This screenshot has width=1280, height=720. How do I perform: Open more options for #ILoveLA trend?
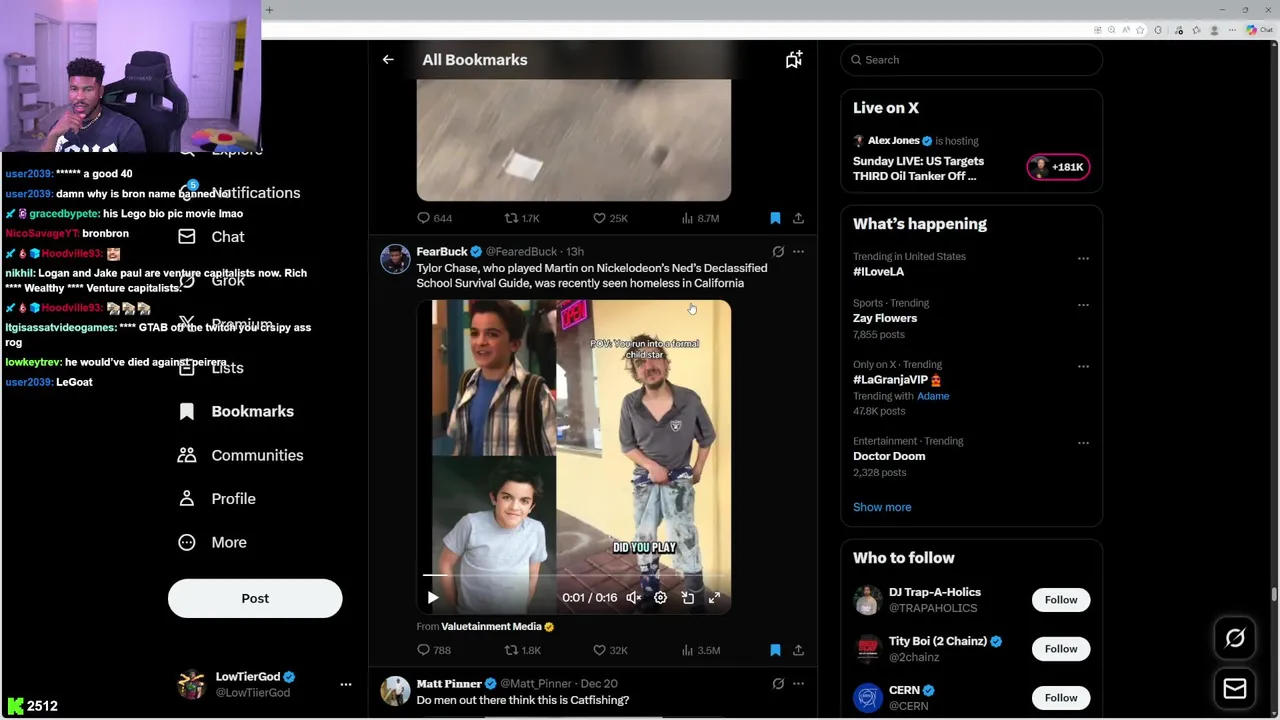pos(1083,258)
